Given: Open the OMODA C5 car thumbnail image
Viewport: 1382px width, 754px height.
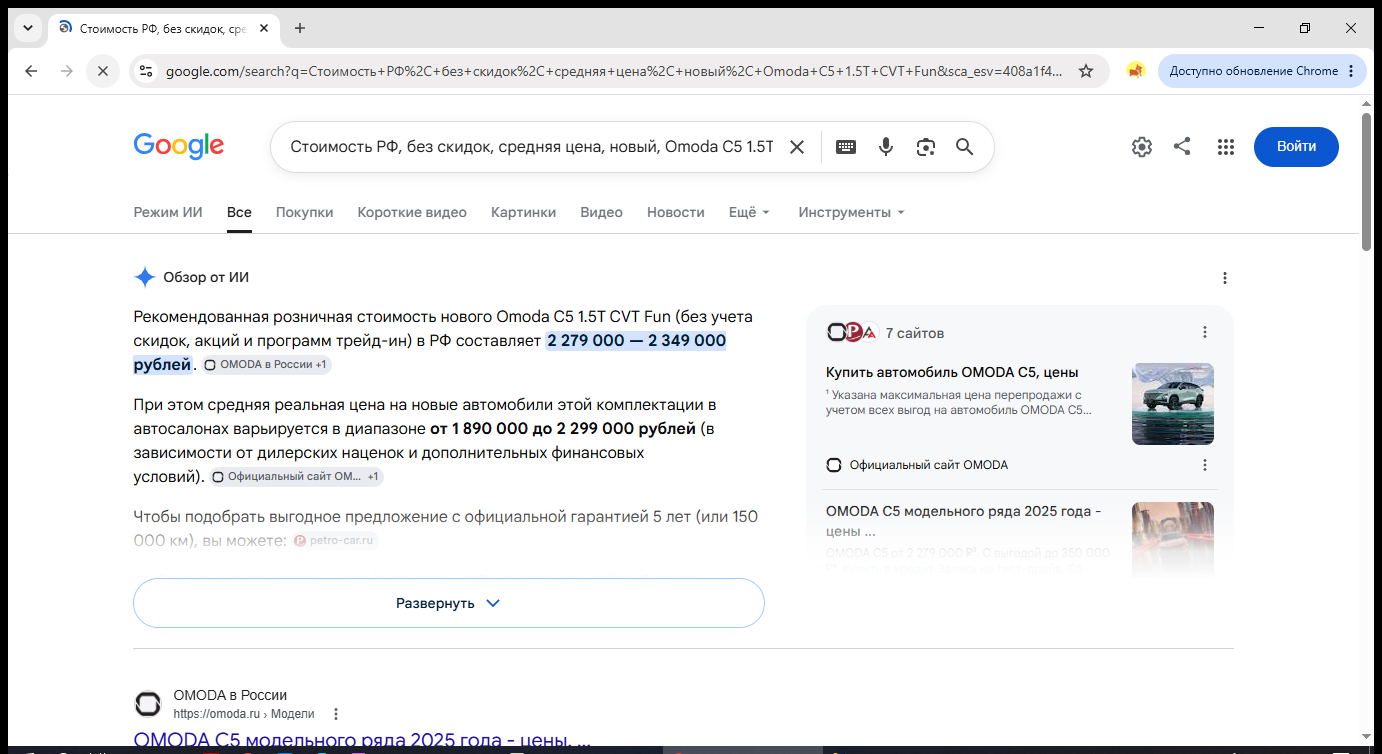Looking at the screenshot, I should [1173, 404].
